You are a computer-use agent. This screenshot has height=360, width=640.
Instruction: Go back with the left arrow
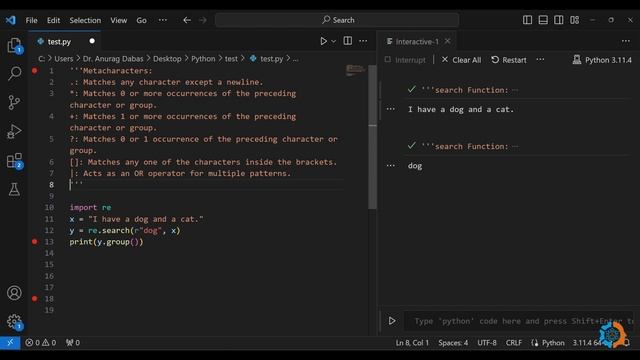point(187,20)
